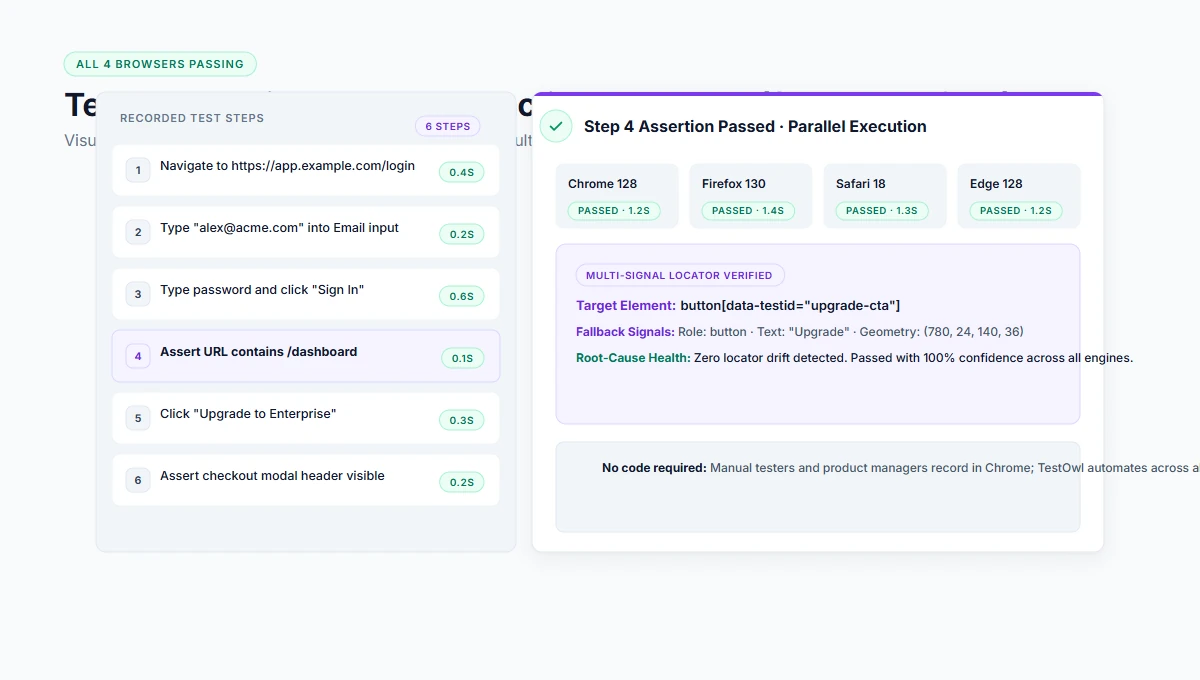Open the Chrome 128 result card
Screen dimensions: 1200x680
pyautogui.click(x=617, y=196)
